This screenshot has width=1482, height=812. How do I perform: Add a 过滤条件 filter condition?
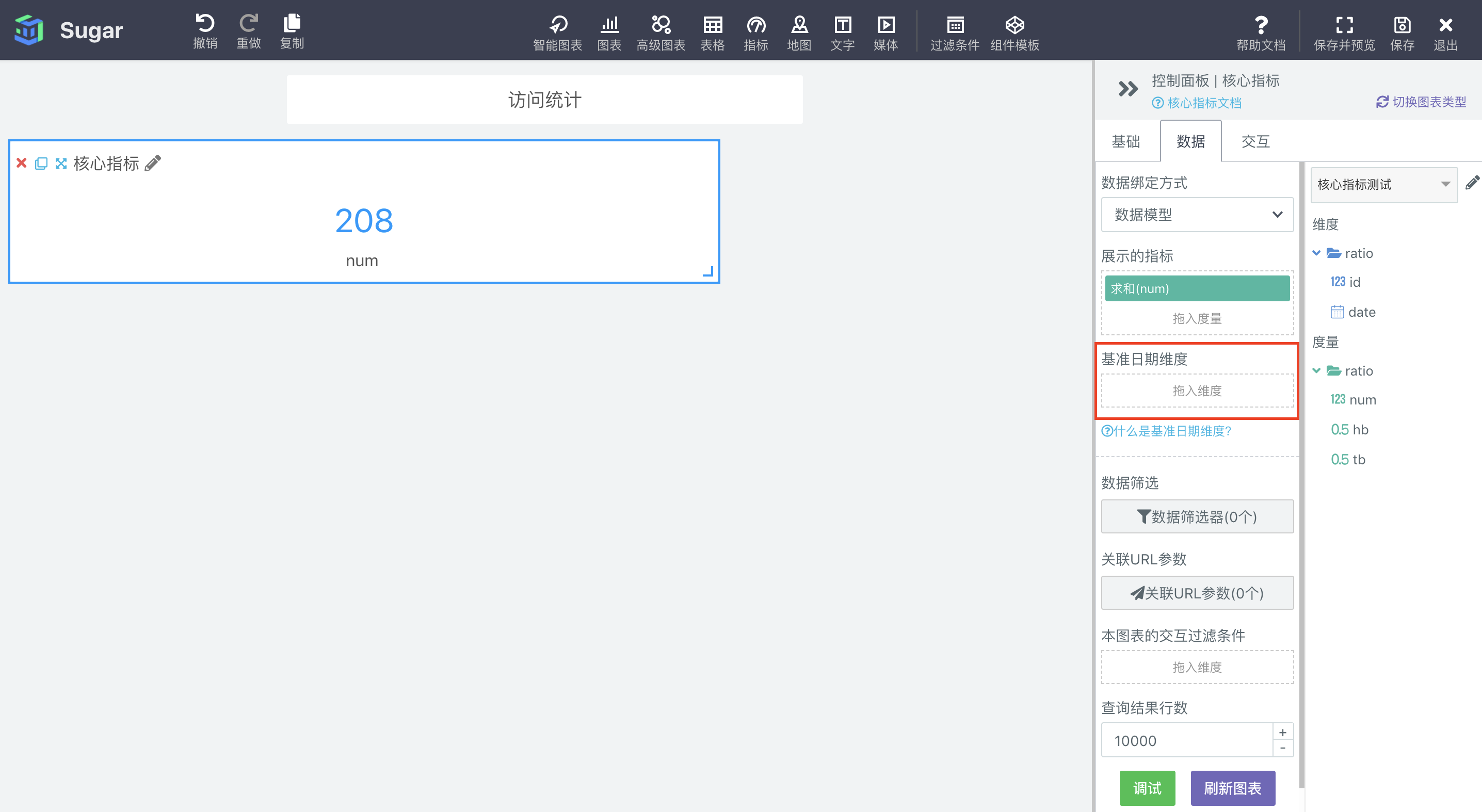pyautogui.click(x=955, y=33)
